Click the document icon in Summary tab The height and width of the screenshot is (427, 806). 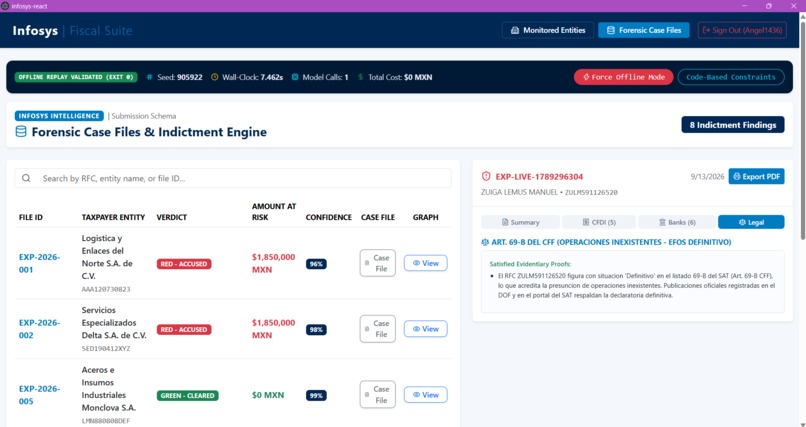[x=505, y=222]
